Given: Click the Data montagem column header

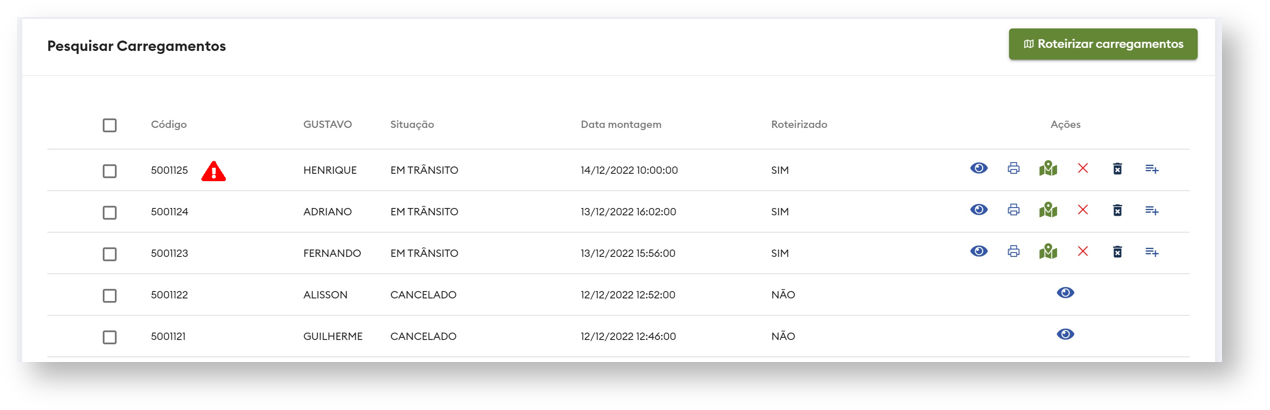Looking at the screenshot, I should (621, 125).
